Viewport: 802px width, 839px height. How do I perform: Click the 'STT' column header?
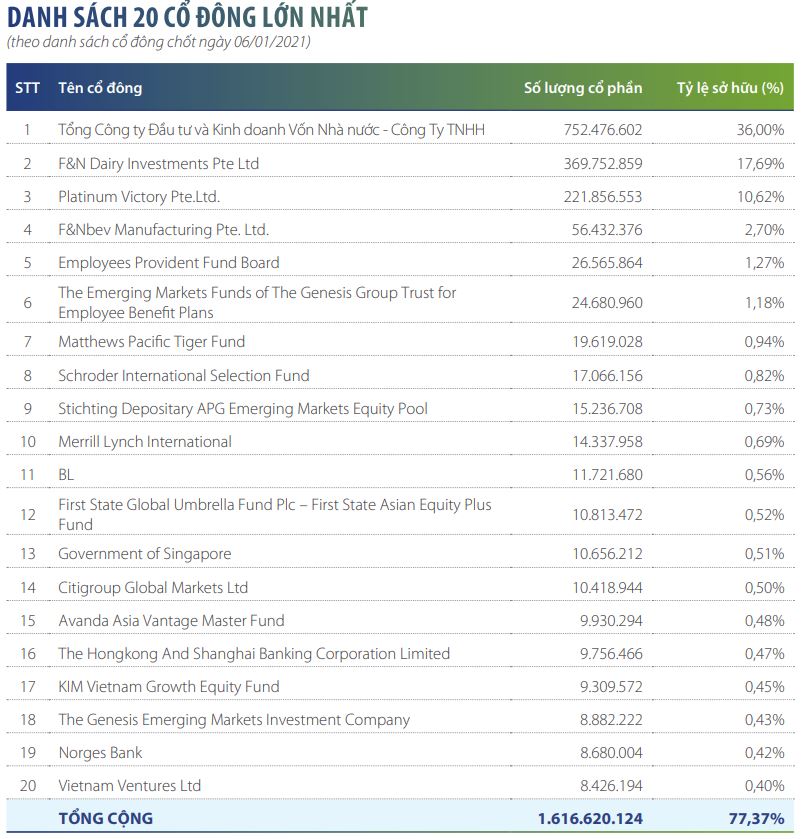pos(28,87)
